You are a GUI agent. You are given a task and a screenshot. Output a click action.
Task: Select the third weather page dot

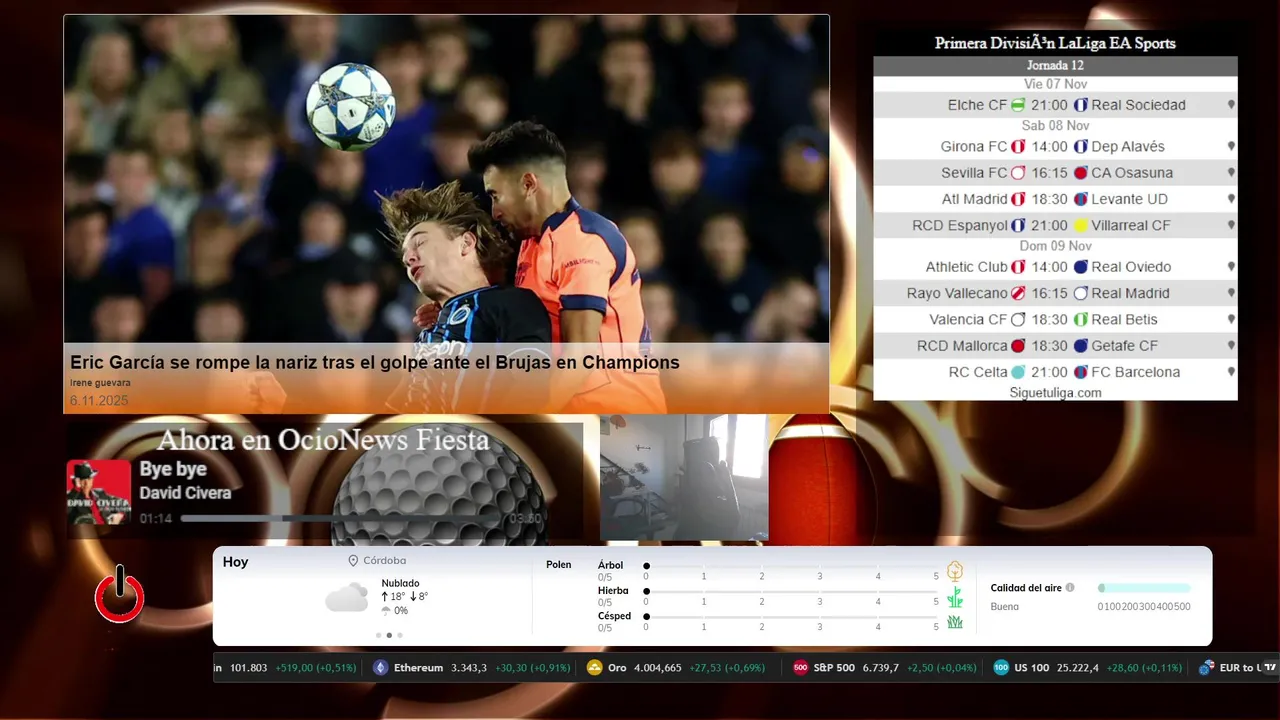(400, 635)
